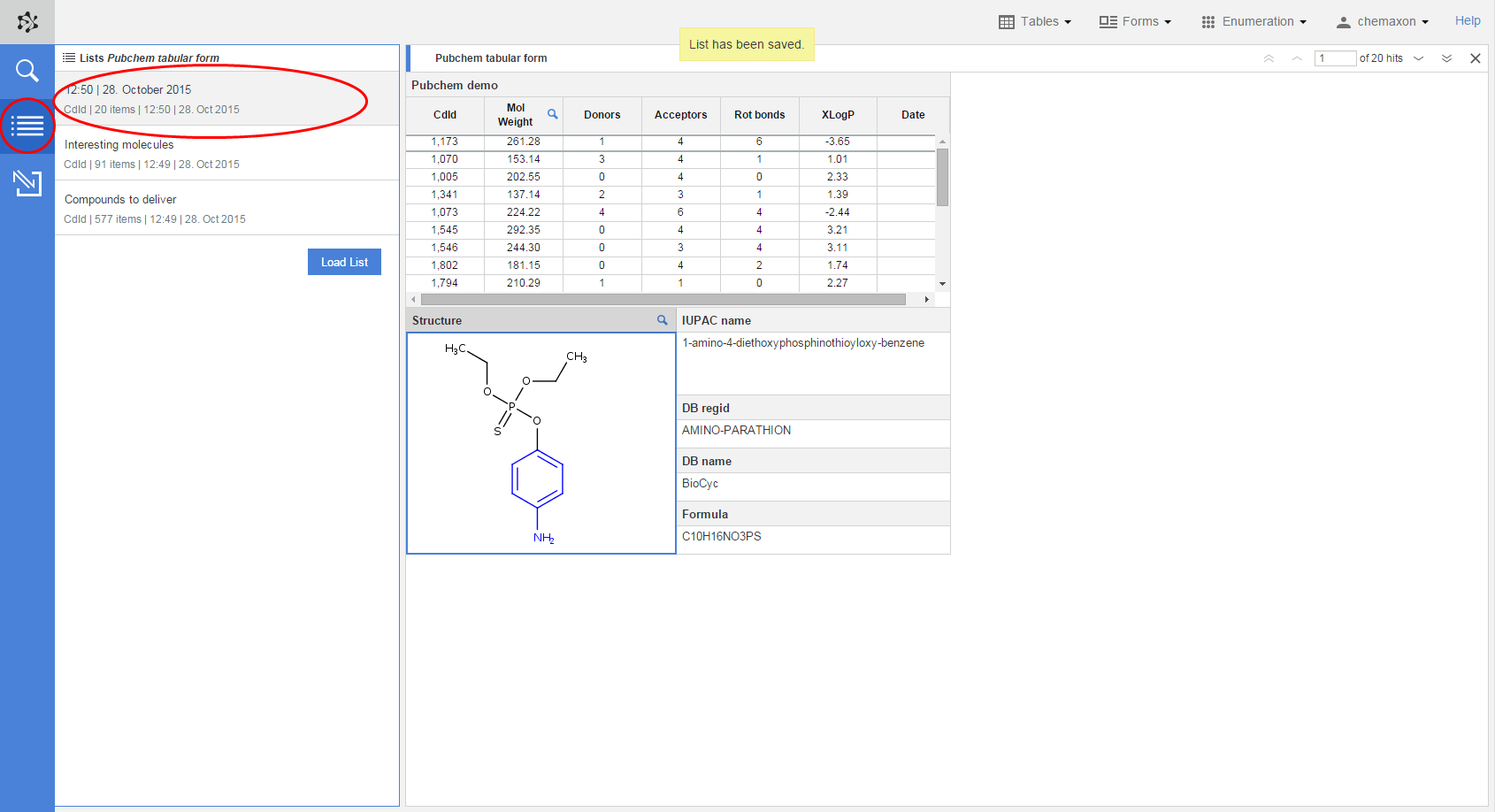Image resolution: width=1495 pixels, height=812 pixels.
Task: Open the search panel from sidebar
Action: coord(27,71)
